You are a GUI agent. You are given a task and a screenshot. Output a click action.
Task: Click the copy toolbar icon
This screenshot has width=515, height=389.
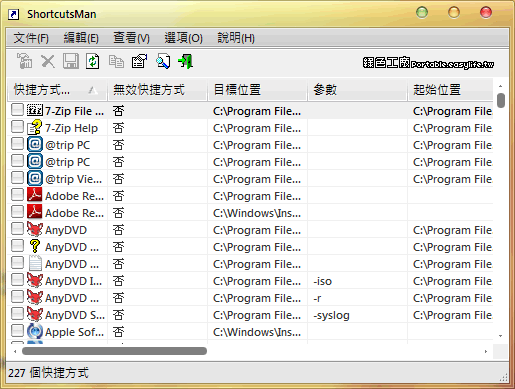tap(116, 62)
